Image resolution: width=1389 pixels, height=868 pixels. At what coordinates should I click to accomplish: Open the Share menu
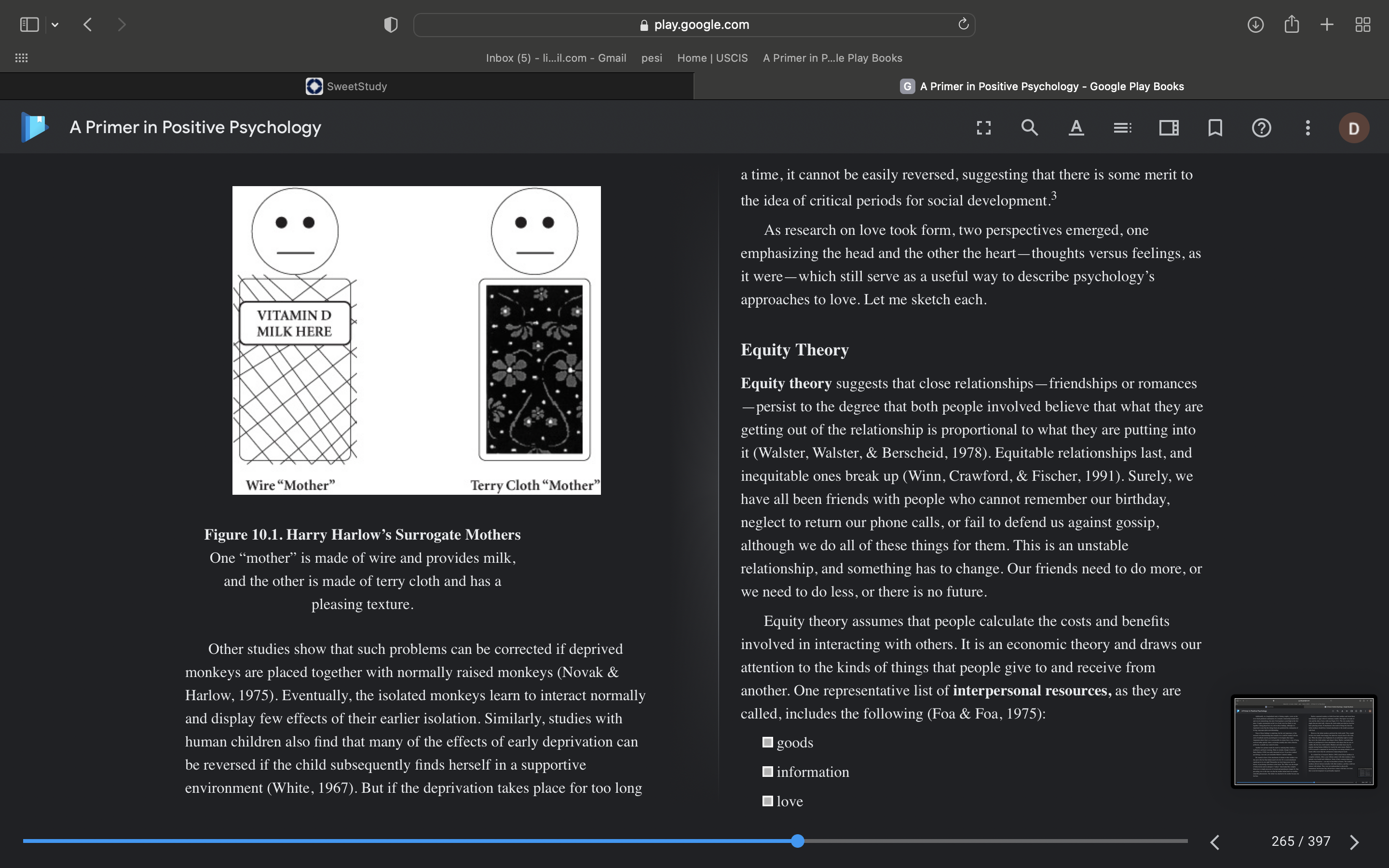[x=1292, y=24]
